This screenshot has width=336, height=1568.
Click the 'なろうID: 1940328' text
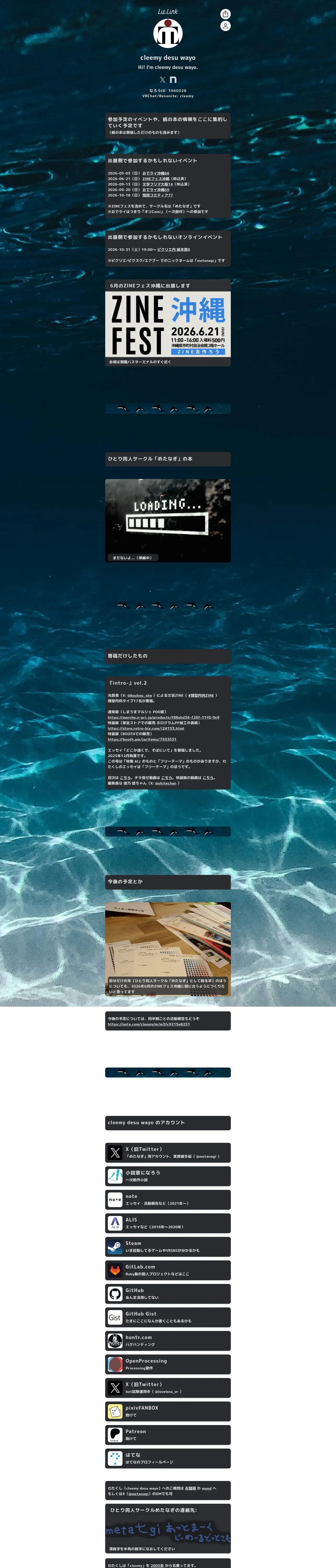[168, 91]
